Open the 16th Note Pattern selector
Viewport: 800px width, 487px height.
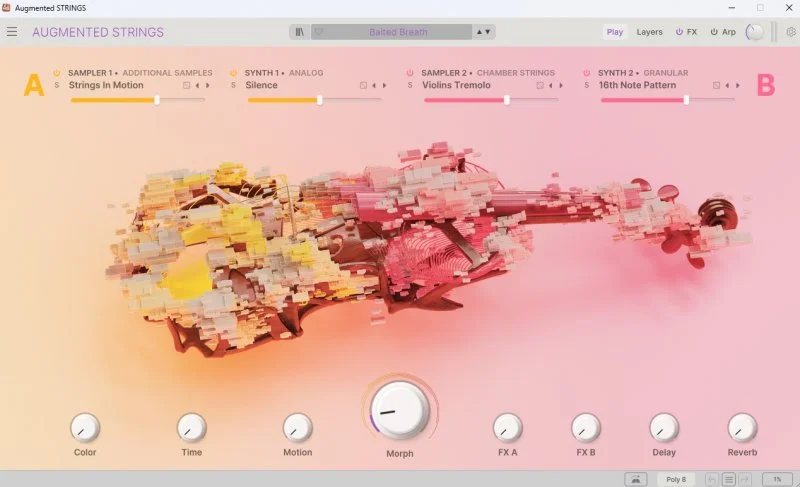pos(637,85)
